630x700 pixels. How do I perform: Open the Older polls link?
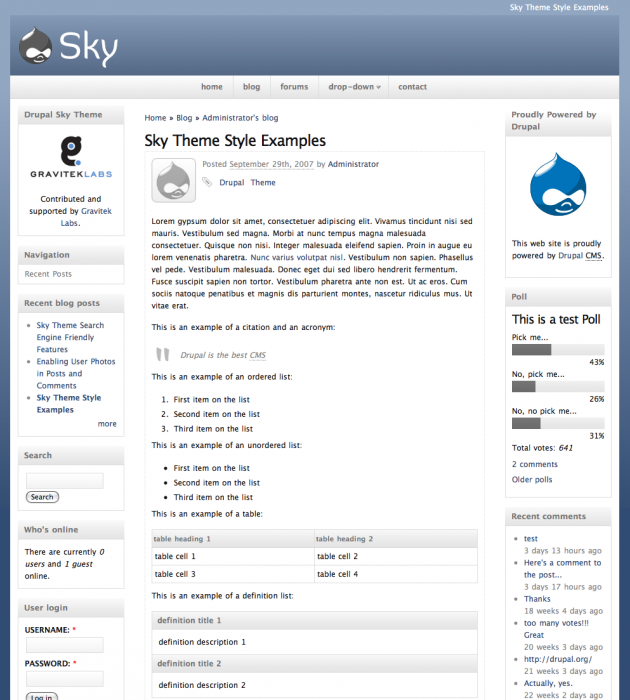pos(532,479)
